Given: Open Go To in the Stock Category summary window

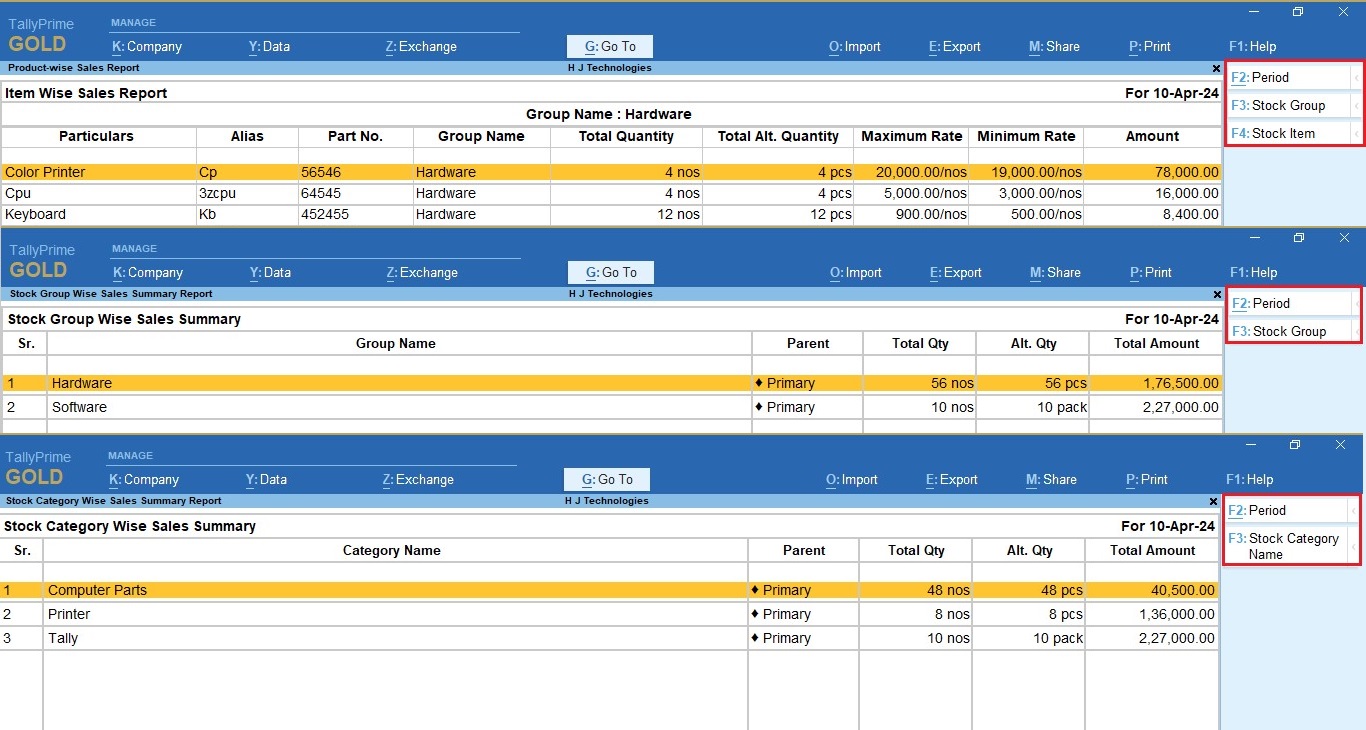Looking at the screenshot, I should [x=607, y=479].
